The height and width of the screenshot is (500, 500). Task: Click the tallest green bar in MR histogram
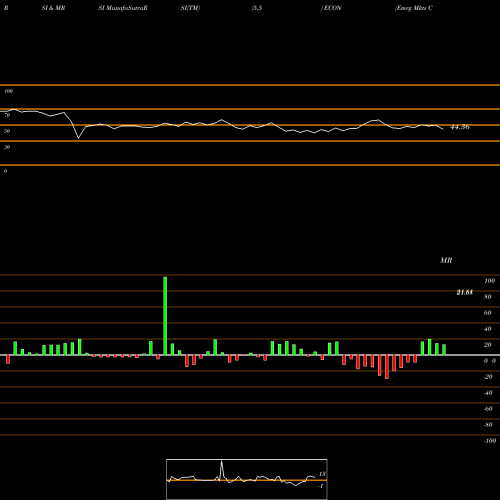tap(165, 316)
